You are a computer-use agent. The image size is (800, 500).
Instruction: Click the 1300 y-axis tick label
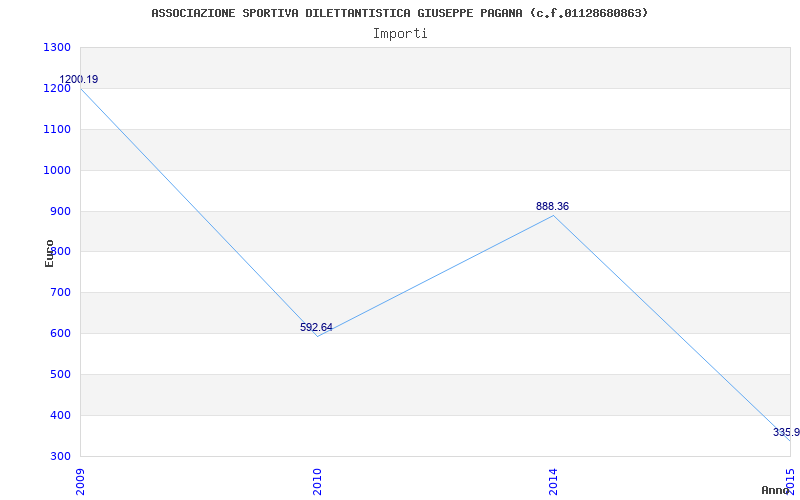(x=57, y=48)
